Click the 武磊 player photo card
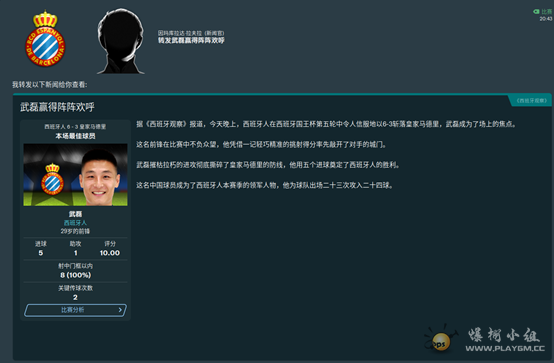This screenshot has height=363, width=554. 75,175
